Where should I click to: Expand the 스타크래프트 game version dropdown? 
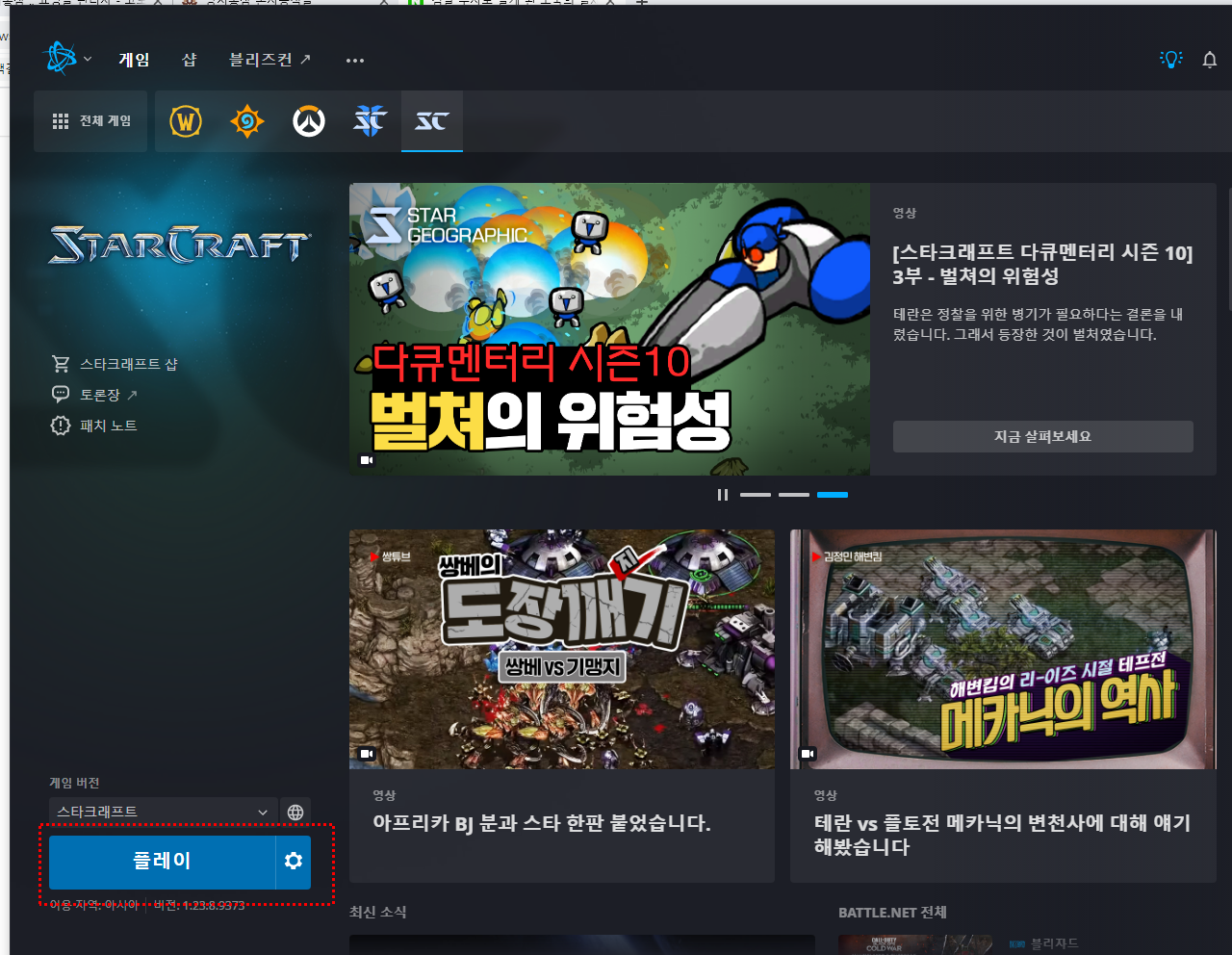pos(163,812)
